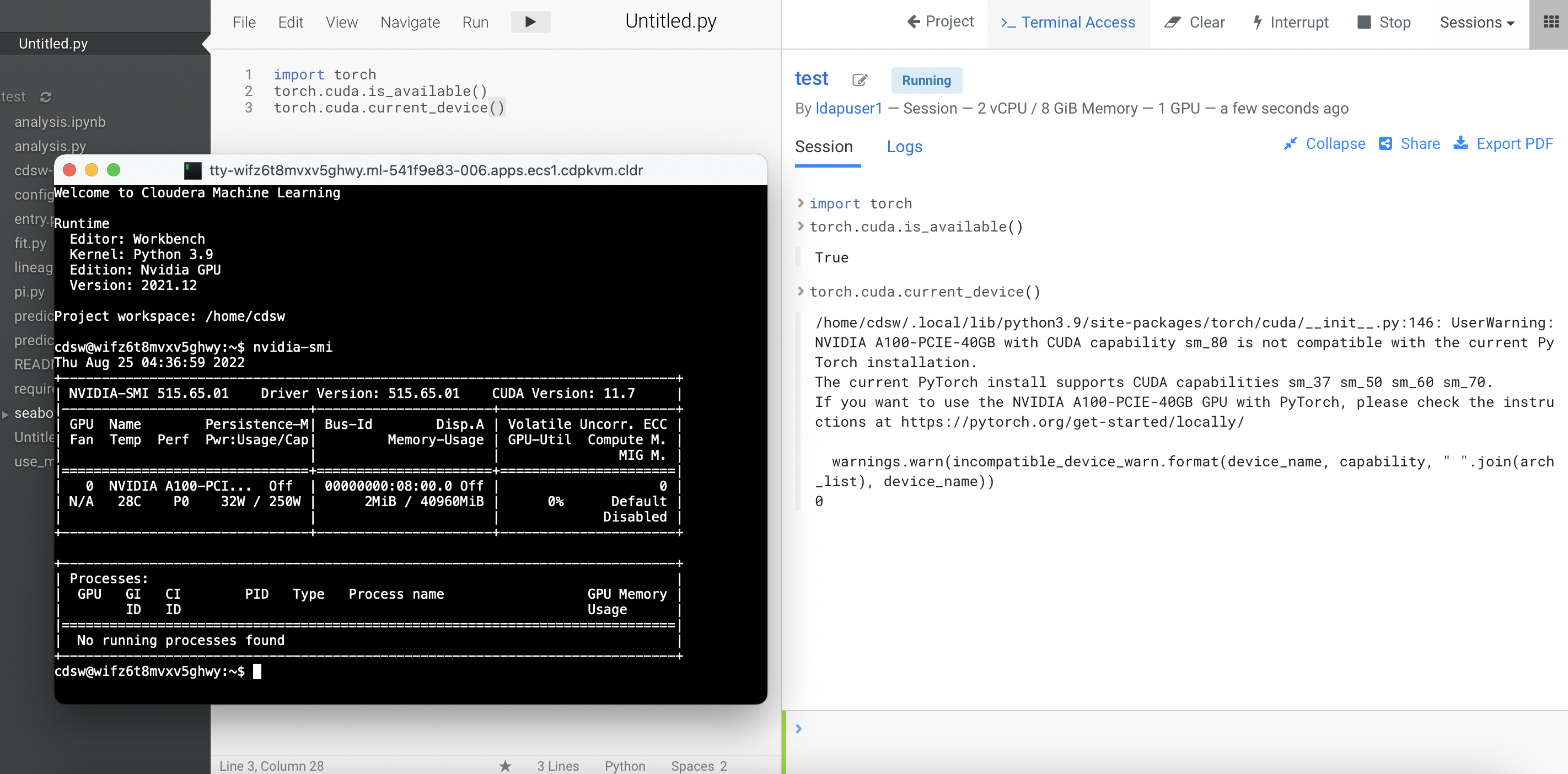Open analysis.ipynb in the file list
The height and width of the screenshot is (774, 1568).
60,122
